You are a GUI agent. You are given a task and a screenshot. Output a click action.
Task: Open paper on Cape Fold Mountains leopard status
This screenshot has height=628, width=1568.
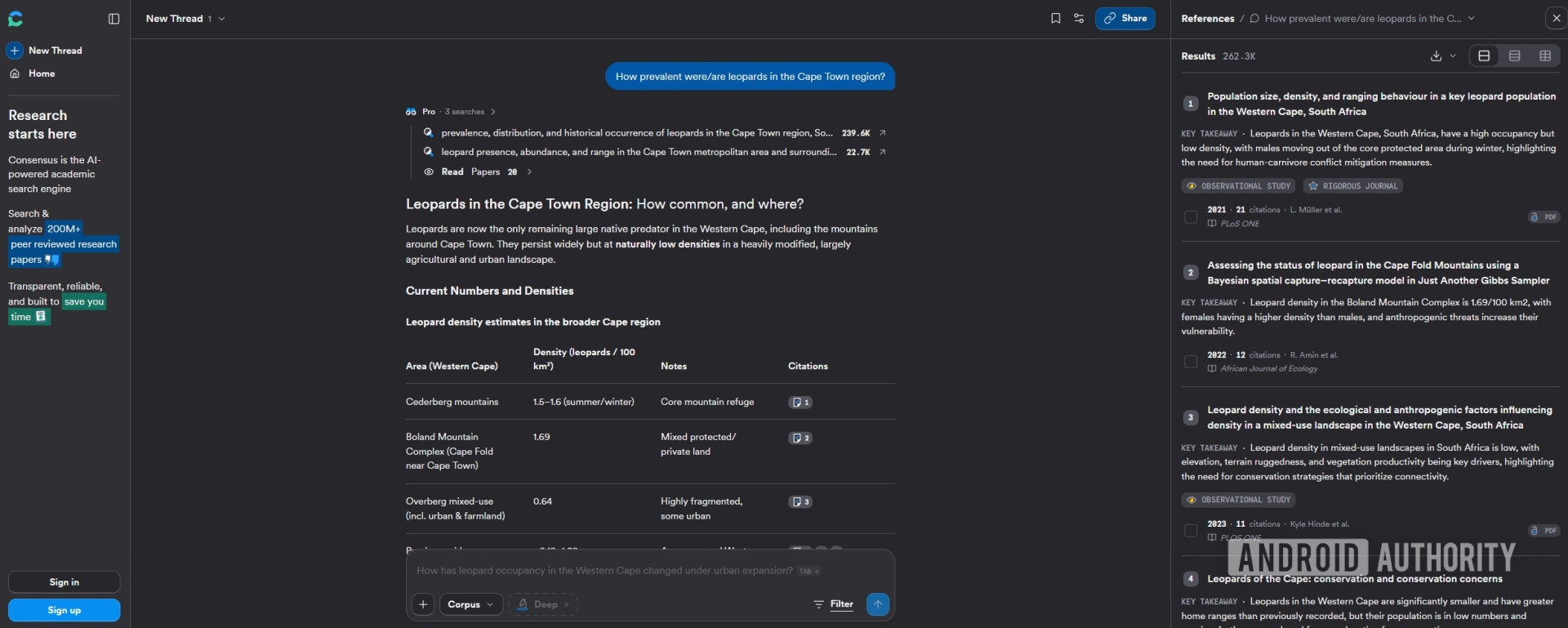[1378, 273]
